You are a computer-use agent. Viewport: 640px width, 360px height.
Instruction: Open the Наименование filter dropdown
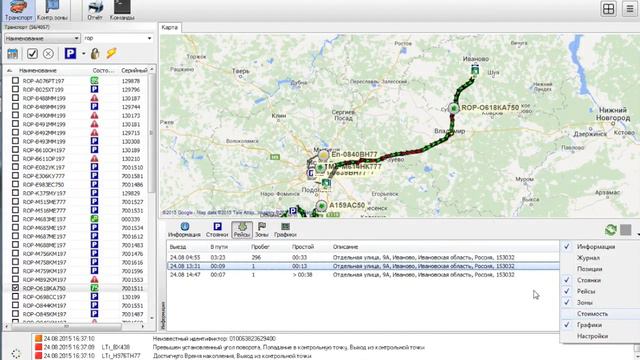click(x=42, y=38)
